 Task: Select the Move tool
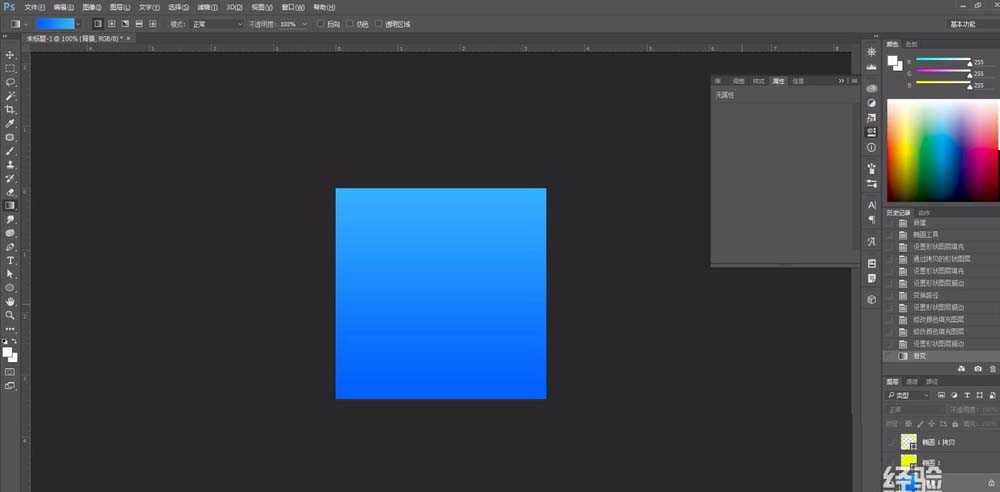point(10,55)
